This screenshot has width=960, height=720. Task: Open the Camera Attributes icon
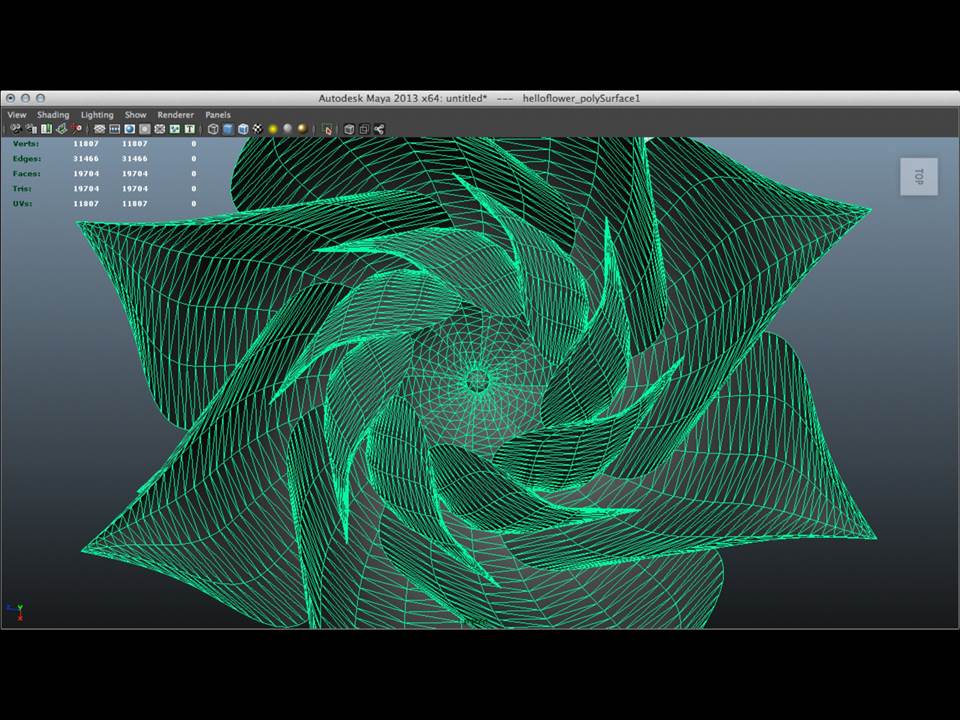point(31,129)
